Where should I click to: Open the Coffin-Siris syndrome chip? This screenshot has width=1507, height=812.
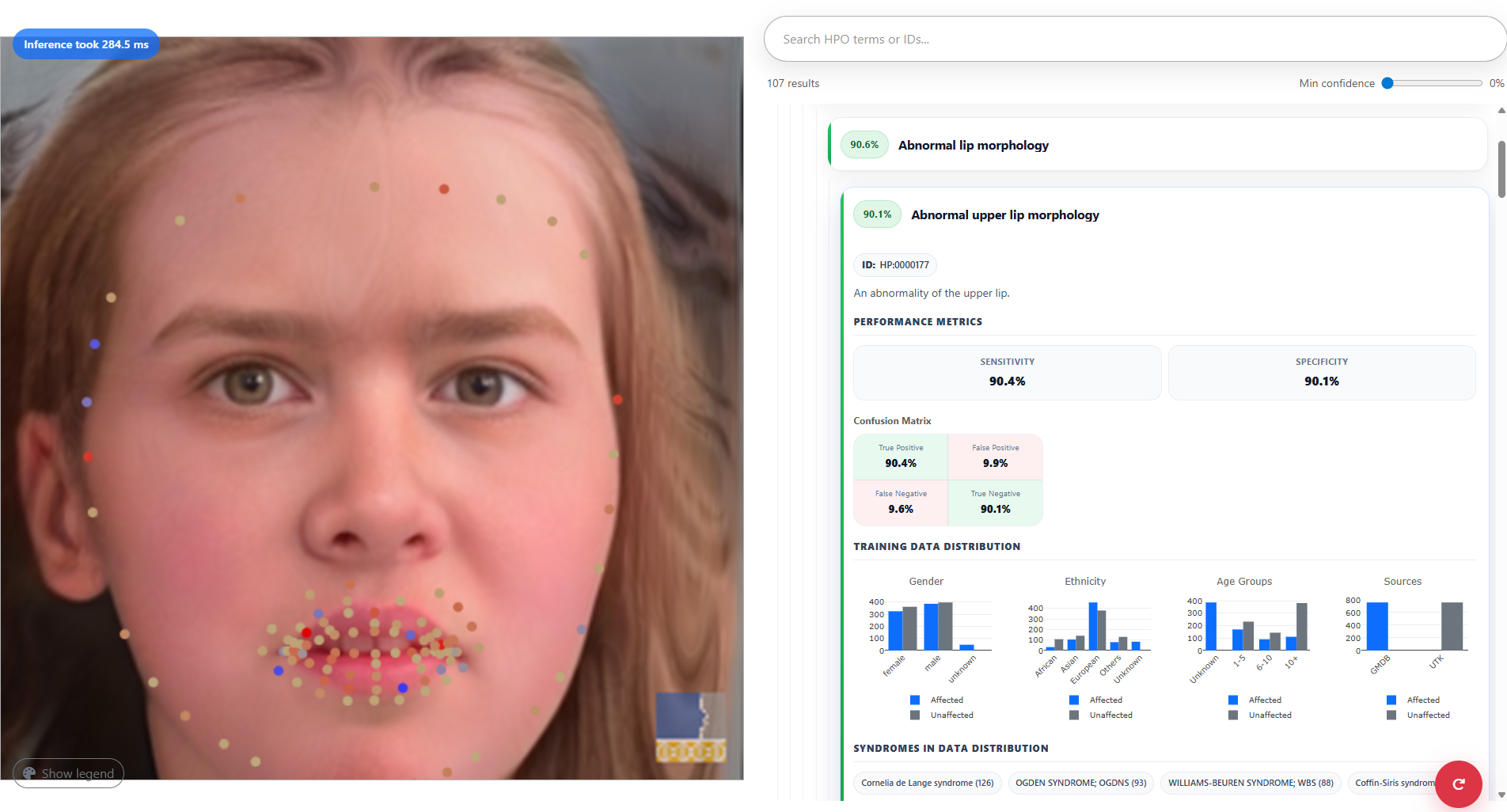point(1395,783)
